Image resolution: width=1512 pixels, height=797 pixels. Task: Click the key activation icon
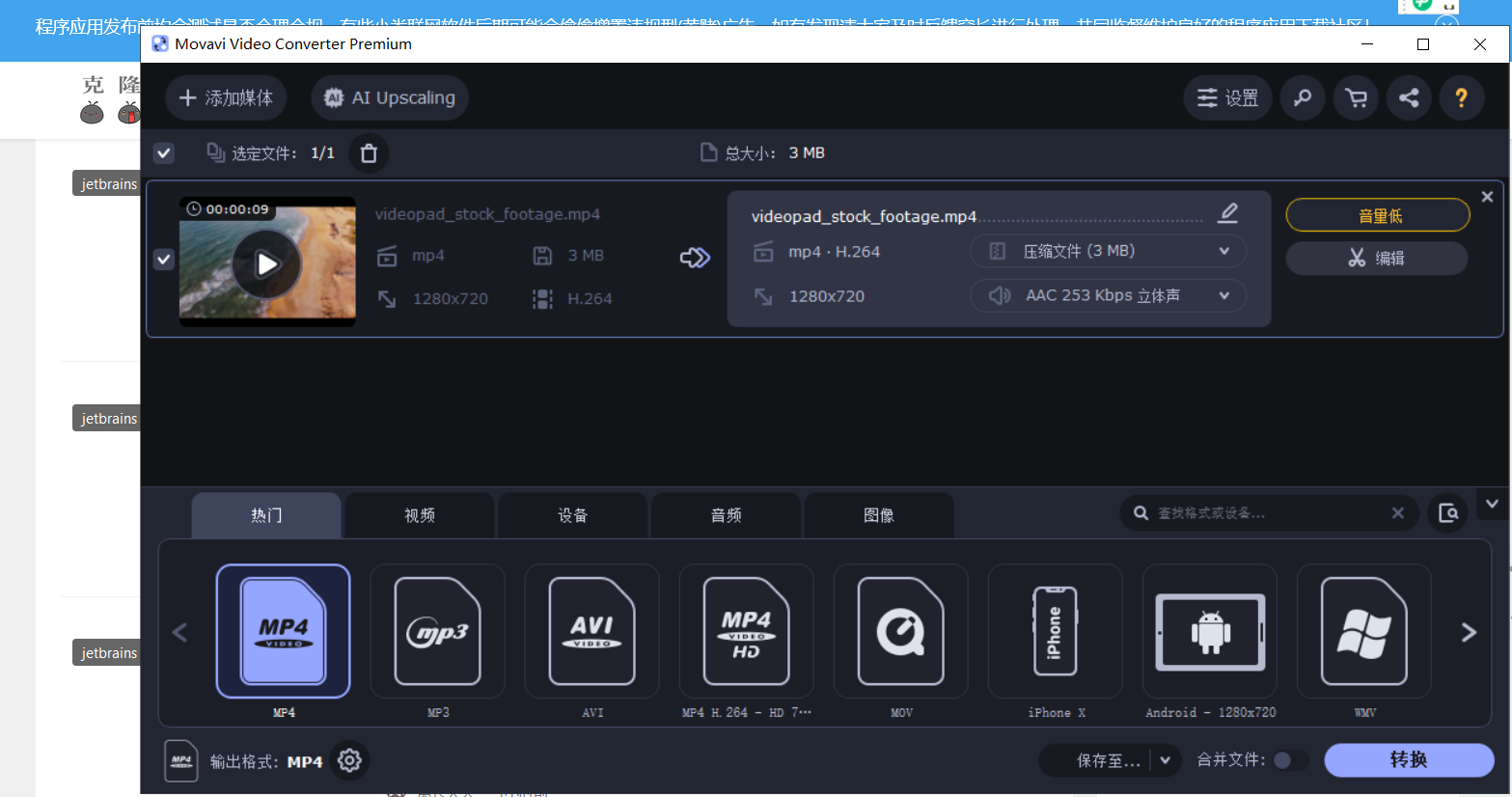coord(1303,97)
